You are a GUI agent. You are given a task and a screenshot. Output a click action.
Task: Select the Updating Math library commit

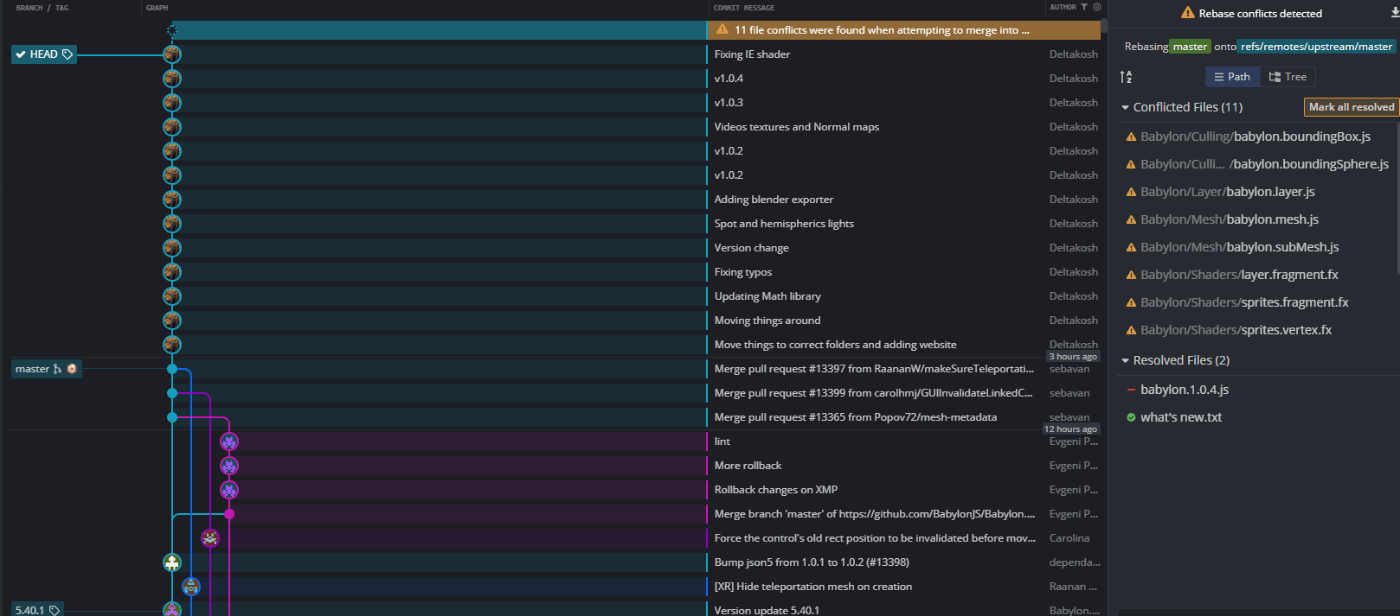[x=767, y=296]
